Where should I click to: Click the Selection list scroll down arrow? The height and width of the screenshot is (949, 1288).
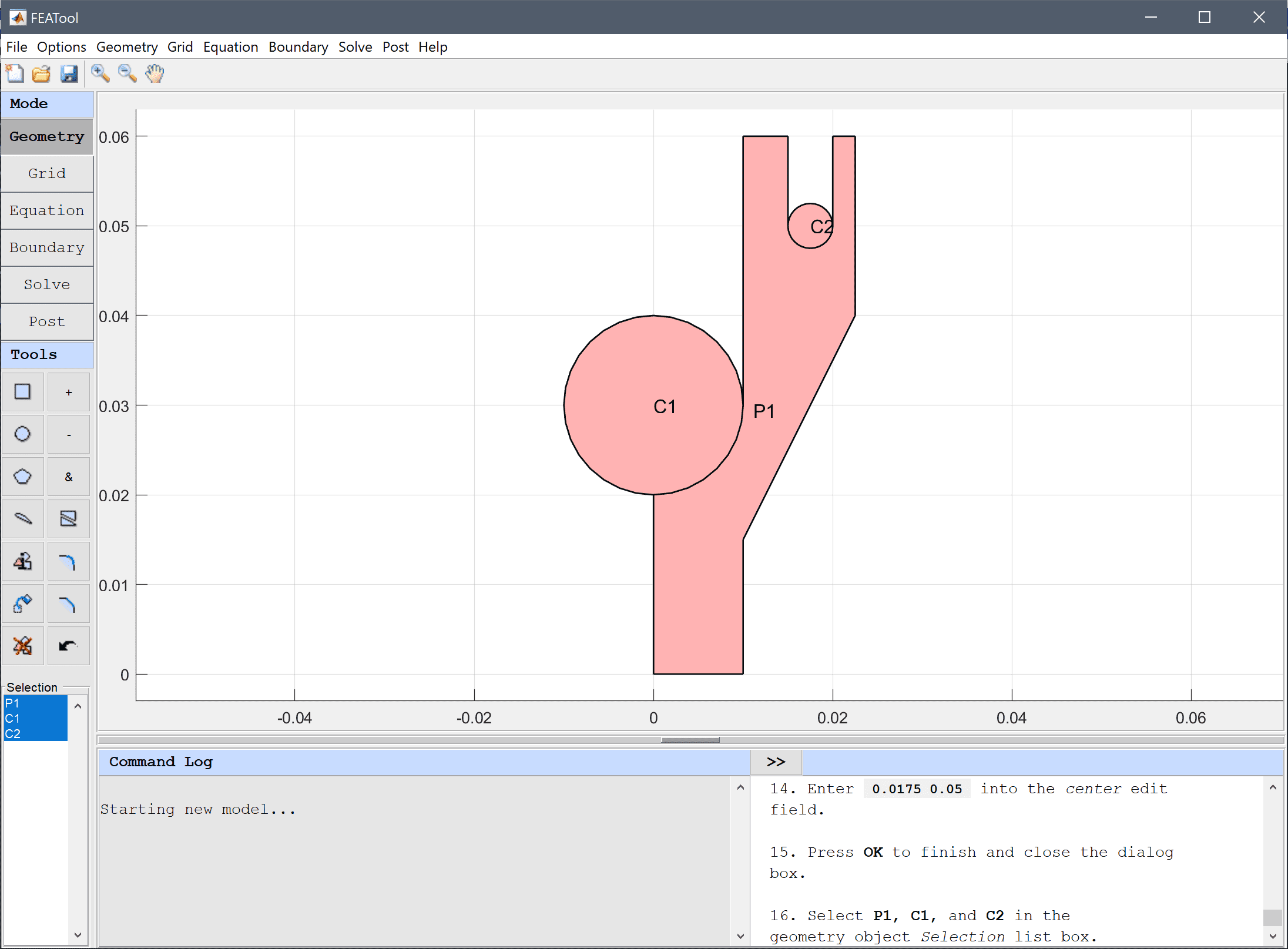(x=78, y=934)
